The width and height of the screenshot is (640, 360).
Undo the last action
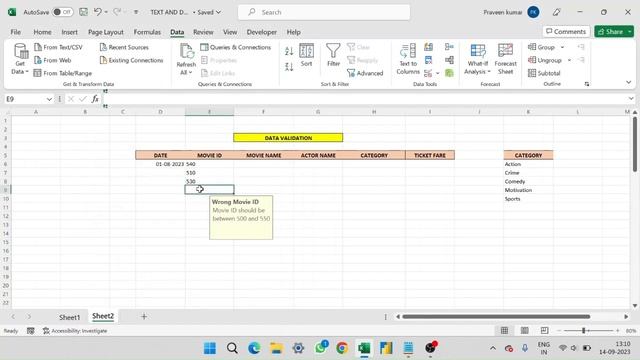coord(98,12)
